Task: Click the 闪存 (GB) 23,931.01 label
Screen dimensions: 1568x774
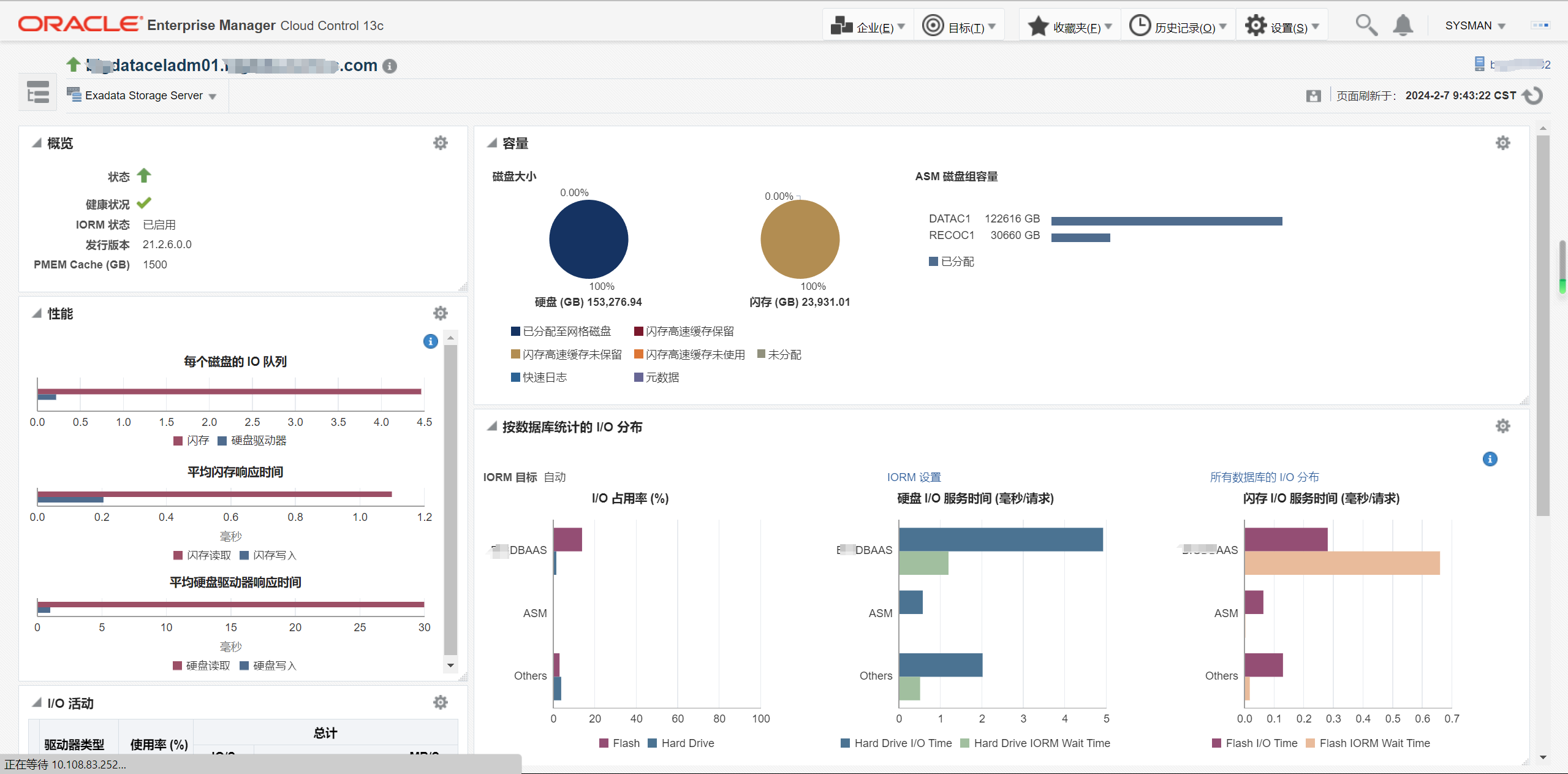Action: point(800,302)
